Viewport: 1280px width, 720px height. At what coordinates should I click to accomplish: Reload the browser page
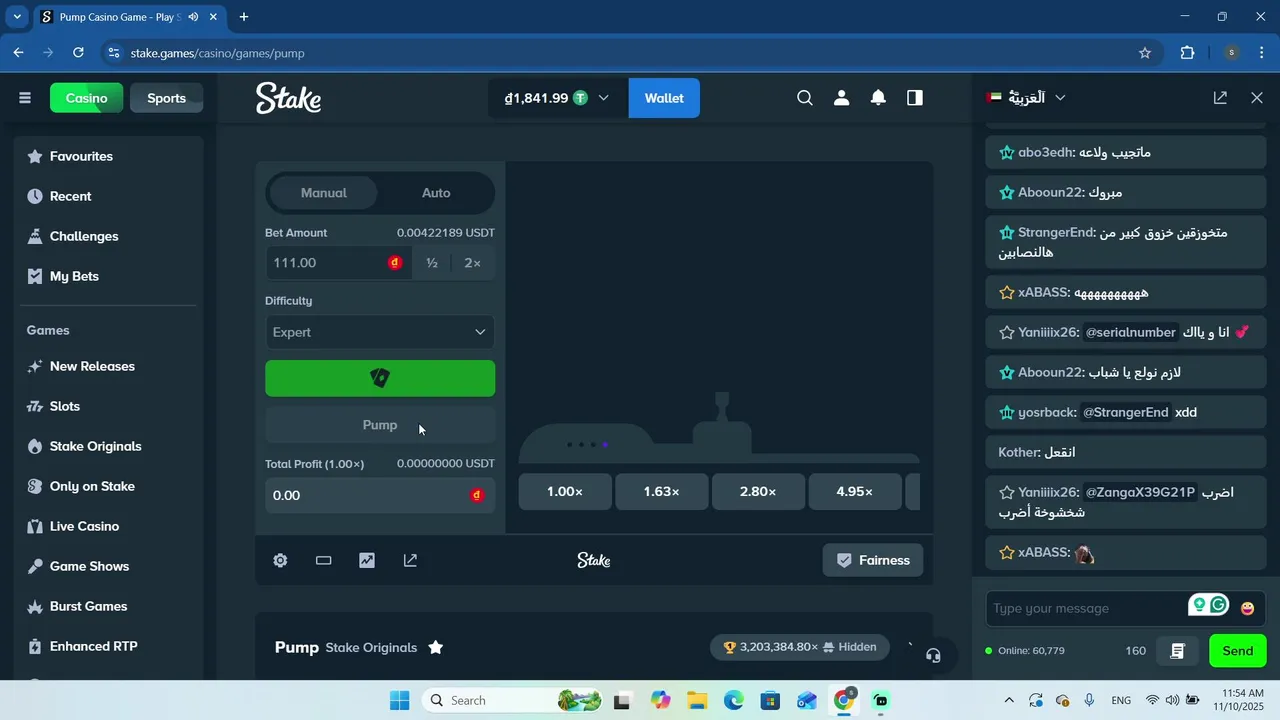pyautogui.click(x=78, y=53)
